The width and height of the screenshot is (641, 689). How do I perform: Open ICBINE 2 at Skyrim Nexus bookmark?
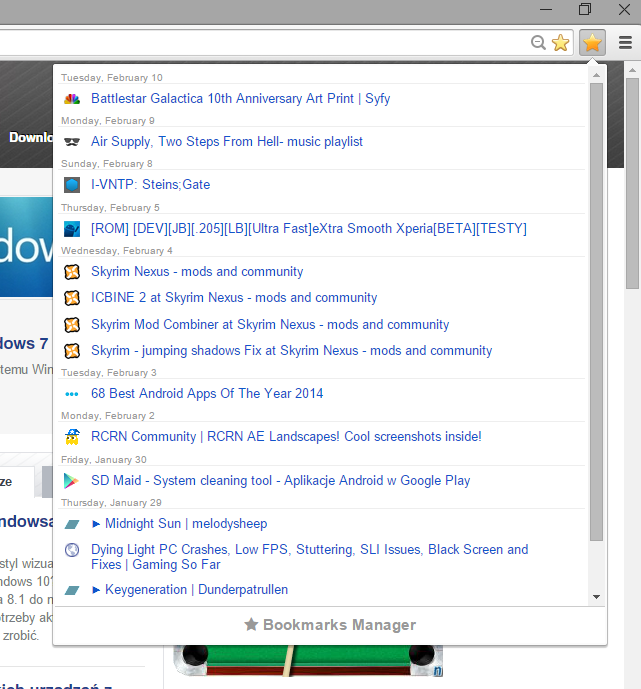(x=234, y=297)
